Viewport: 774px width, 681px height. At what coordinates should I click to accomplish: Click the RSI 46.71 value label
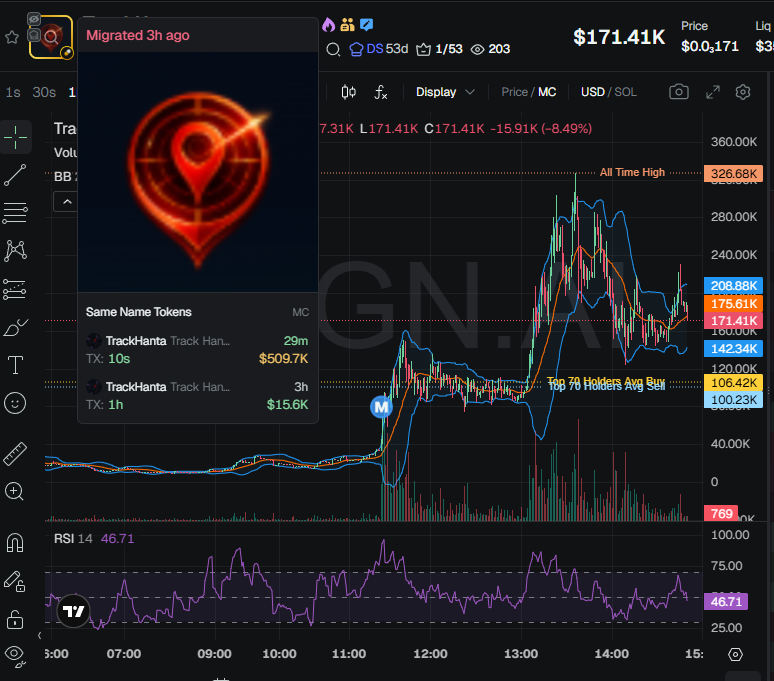click(x=726, y=602)
